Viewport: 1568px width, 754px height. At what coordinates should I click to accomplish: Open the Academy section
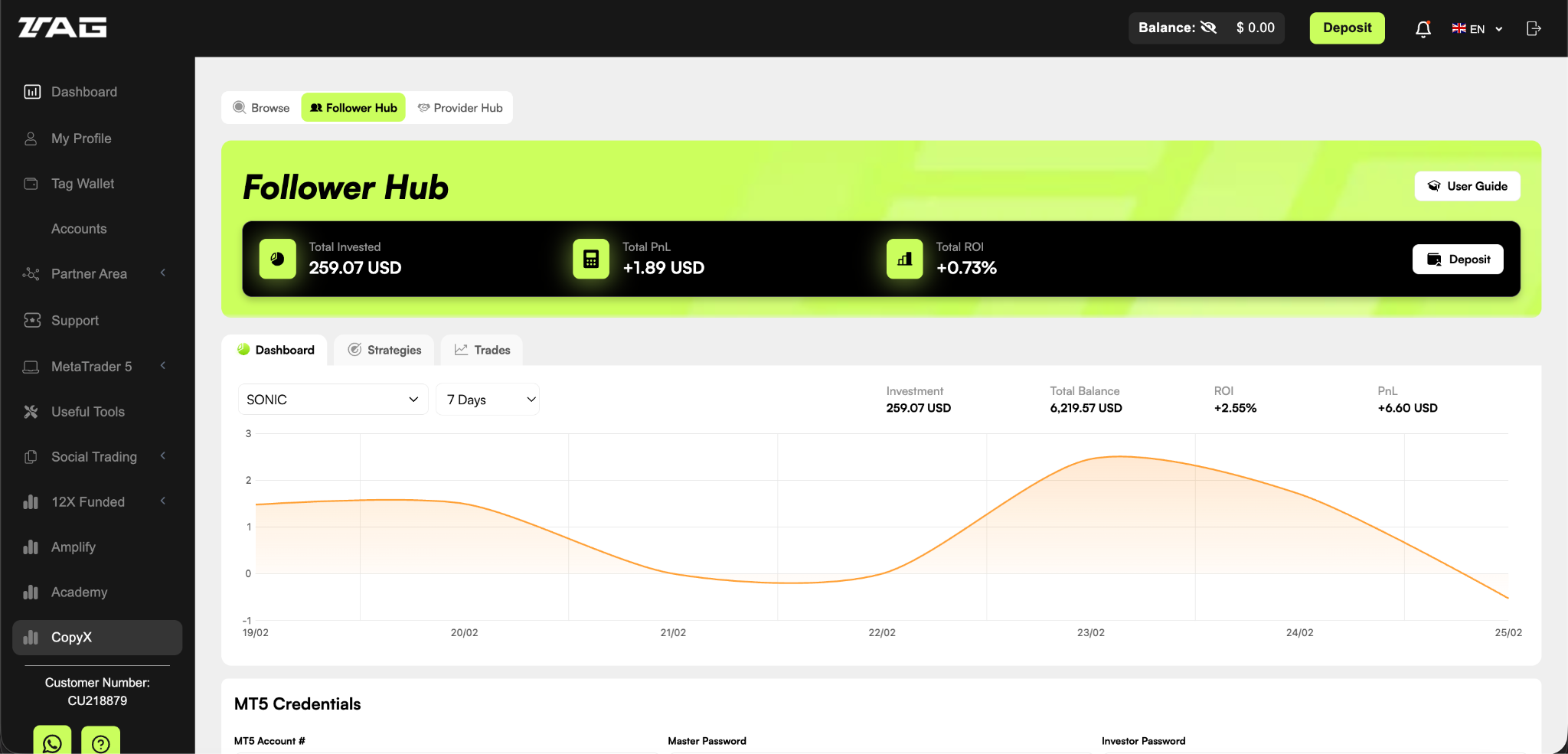[79, 592]
